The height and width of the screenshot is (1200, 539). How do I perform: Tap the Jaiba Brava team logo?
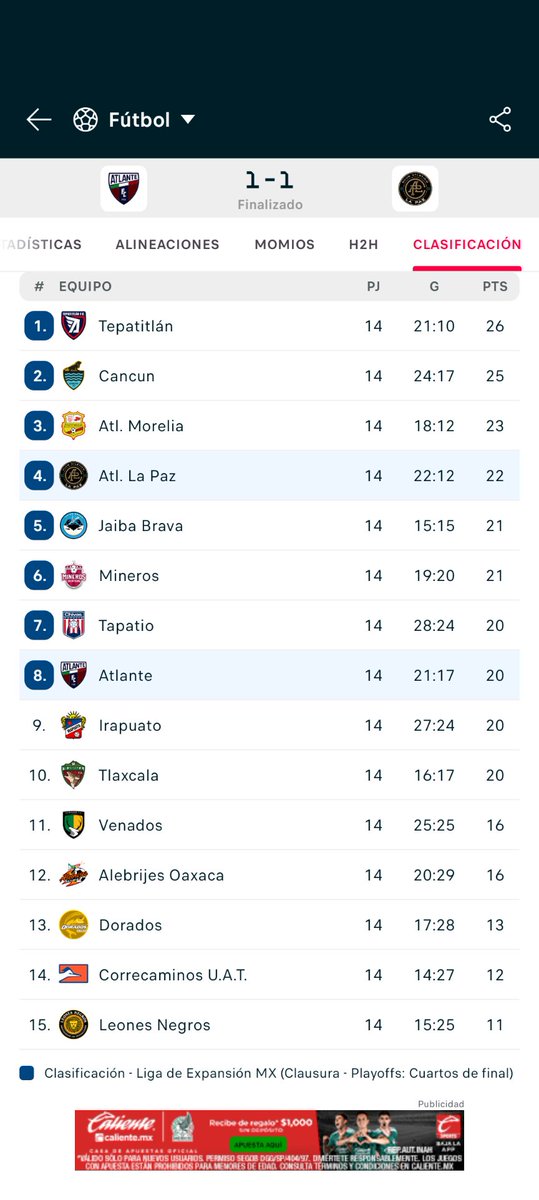[74, 526]
